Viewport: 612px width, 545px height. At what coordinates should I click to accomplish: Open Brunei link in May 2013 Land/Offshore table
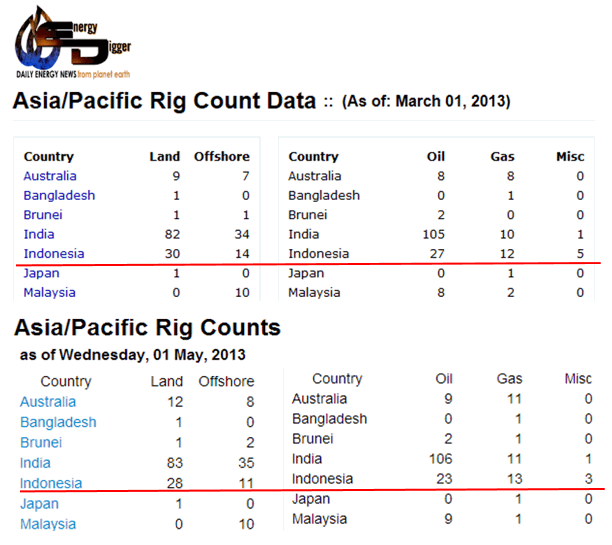pyautogui.click(x=41, y=442)
